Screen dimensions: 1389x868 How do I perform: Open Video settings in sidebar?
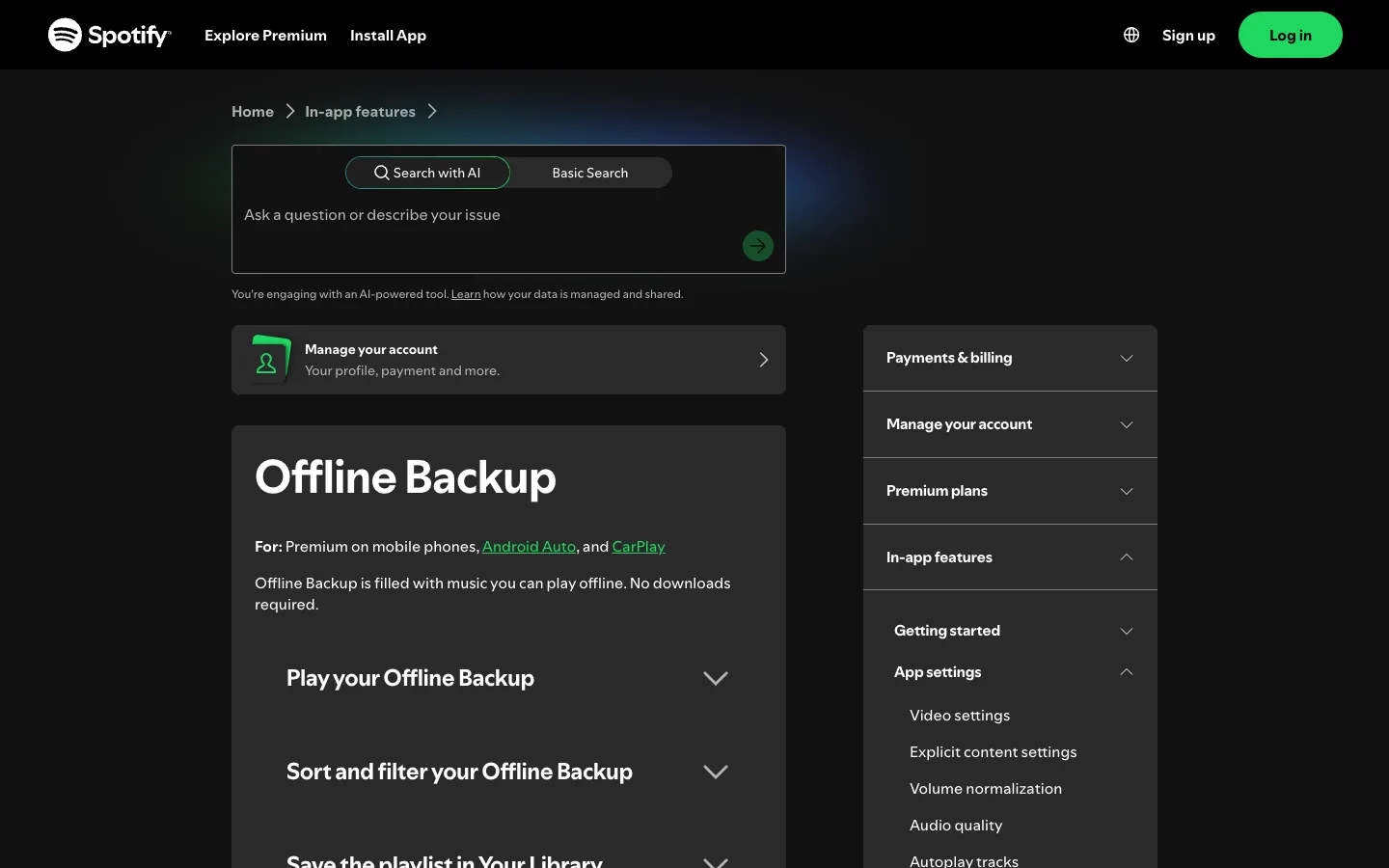tap(960, 715)
